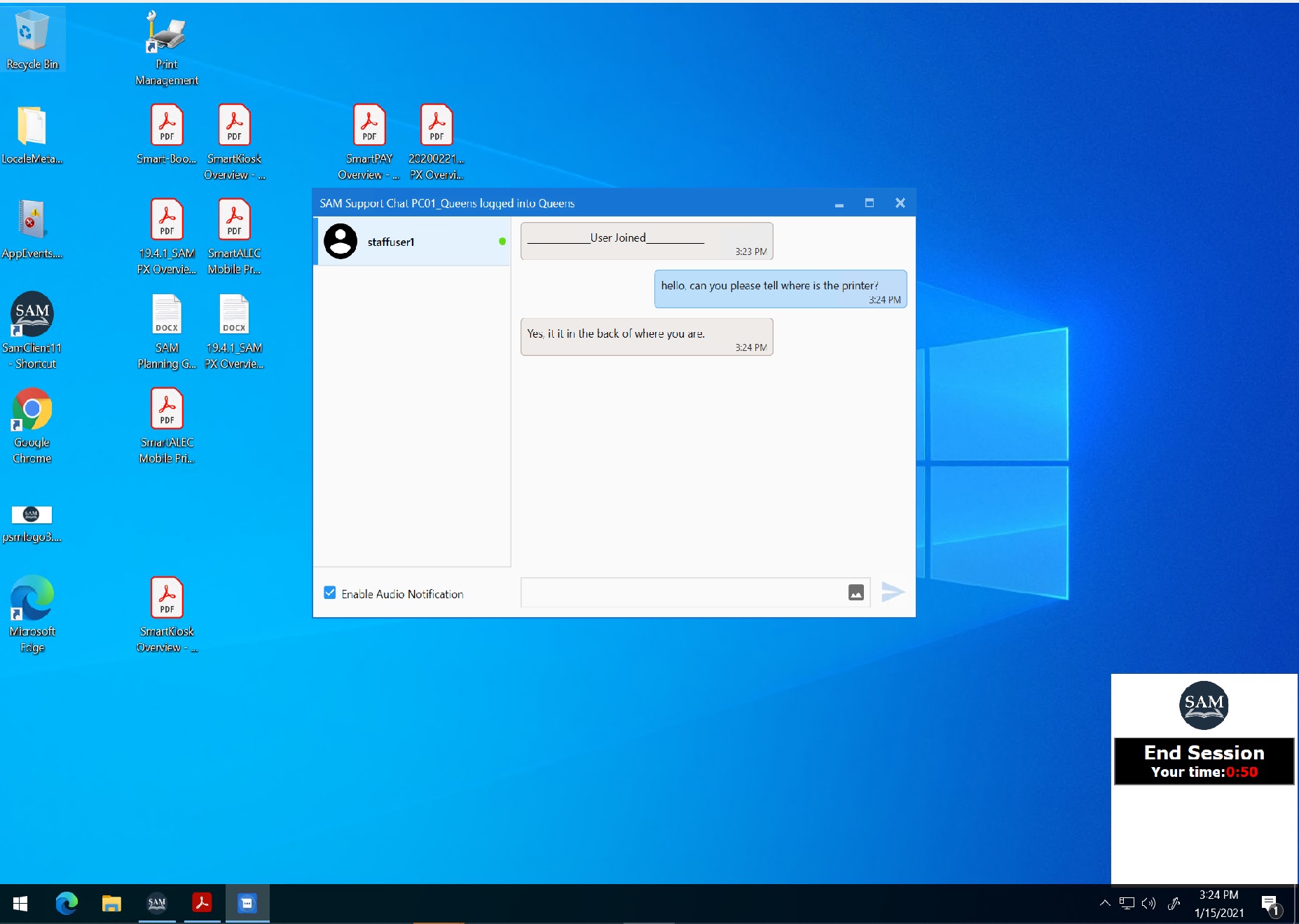Select the SAM Planning G... DOCX file

click(166, 315)
